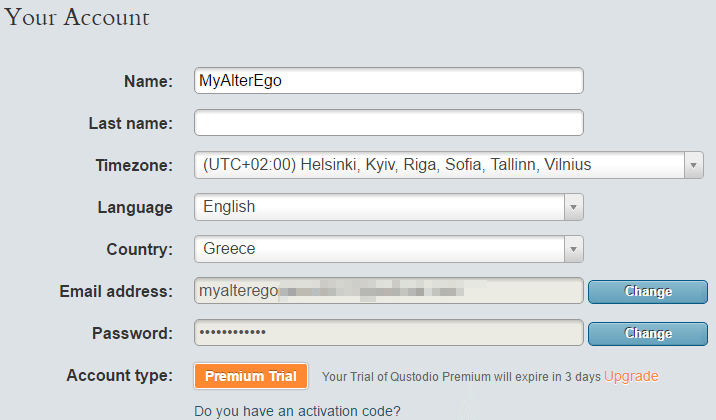
Task: Open the Timezone dropdown arrow
Action: (x=692, y=165)
